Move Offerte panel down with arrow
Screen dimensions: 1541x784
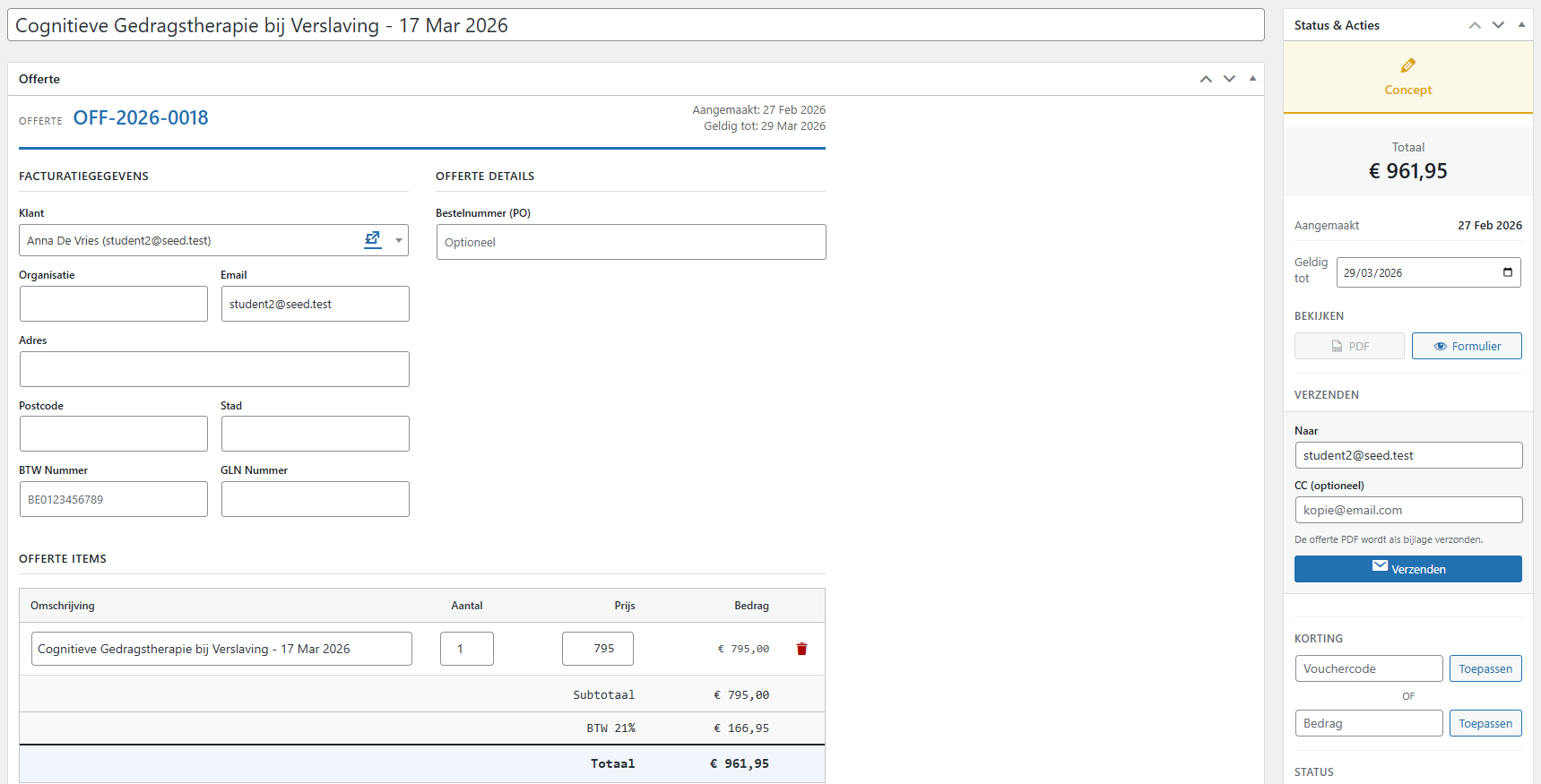click(1229, 79)
